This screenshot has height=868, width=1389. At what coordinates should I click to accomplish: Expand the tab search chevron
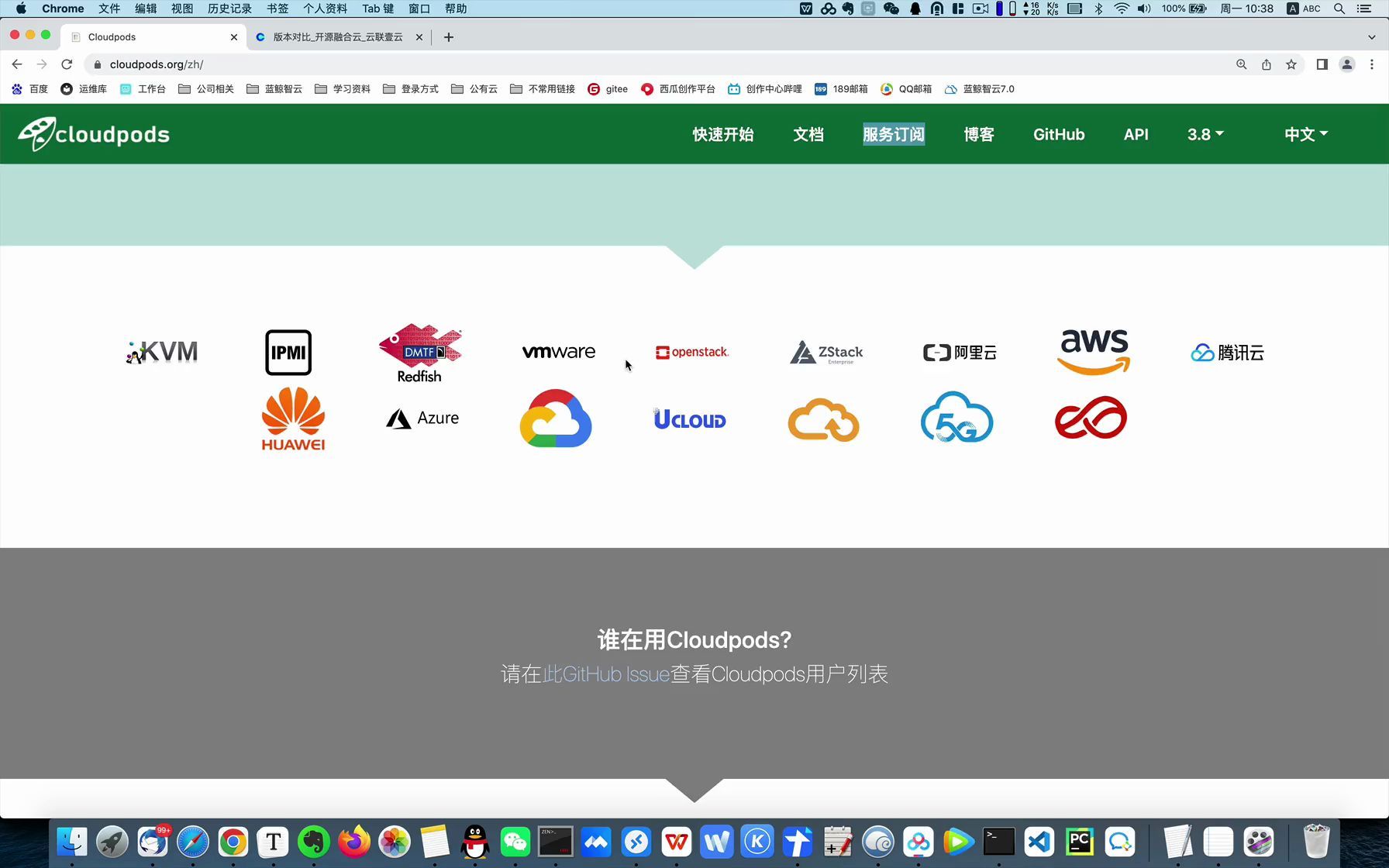point(1372,37)
